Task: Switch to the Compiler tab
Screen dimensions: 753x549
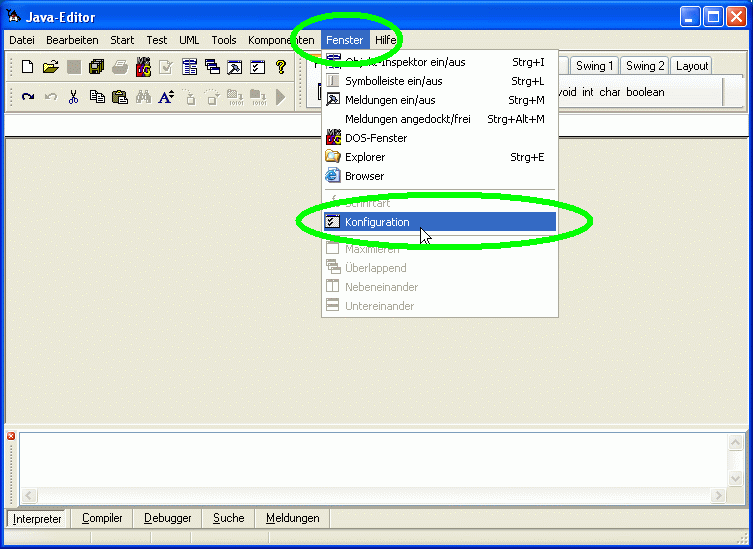Action: [102, 518]
